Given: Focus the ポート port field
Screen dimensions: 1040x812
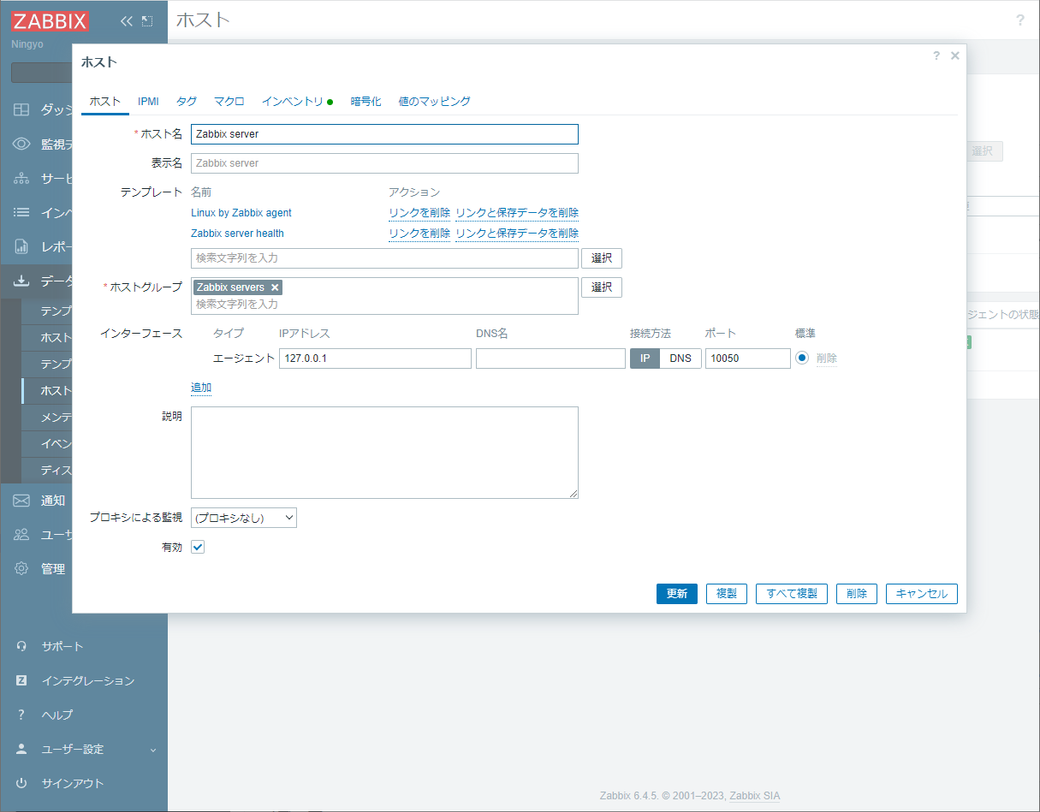Looking at the screenshot, I should pos(748,358).
